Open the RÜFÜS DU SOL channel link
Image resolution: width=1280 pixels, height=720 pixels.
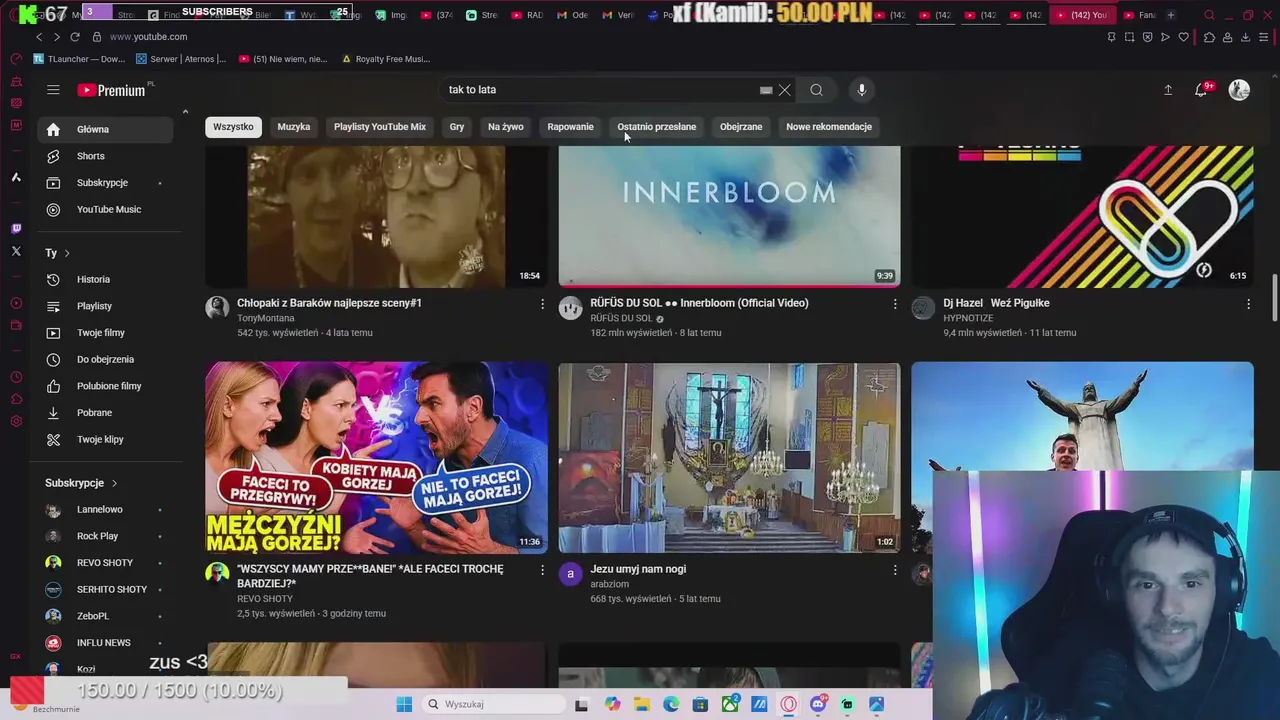621,318
